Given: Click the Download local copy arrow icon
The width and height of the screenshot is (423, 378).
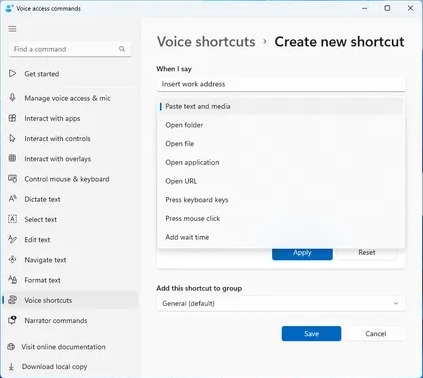Looking at the screenshot, I should (x=11, y=367).
